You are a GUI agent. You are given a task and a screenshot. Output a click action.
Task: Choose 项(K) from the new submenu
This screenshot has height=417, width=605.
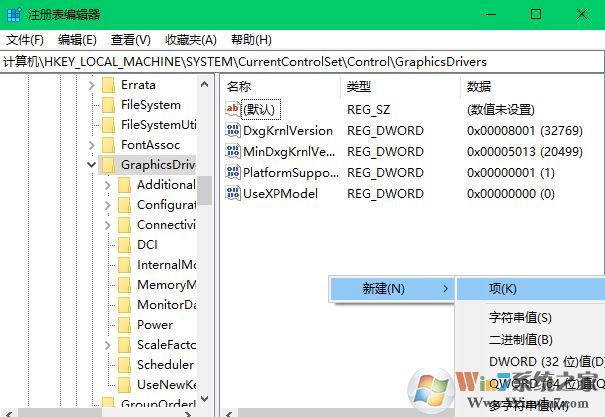(531, 289)
